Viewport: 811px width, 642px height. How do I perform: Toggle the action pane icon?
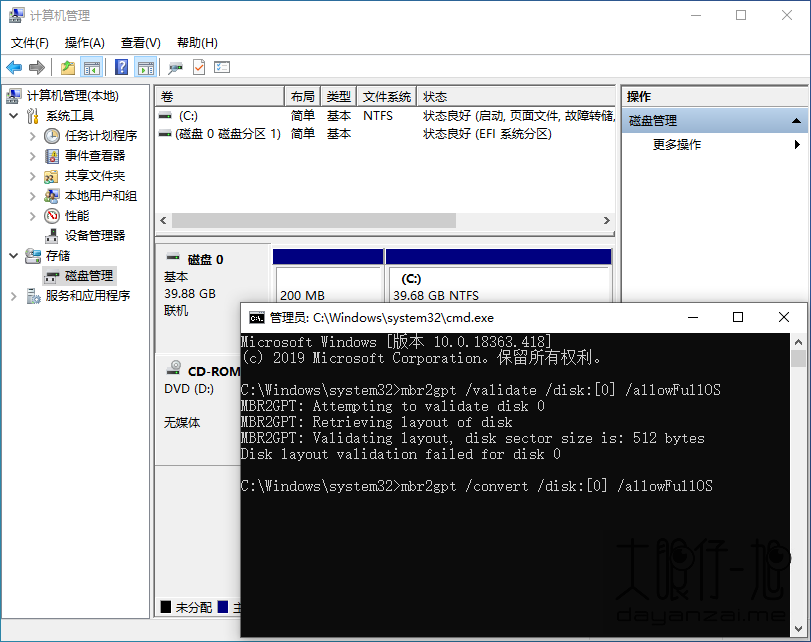click(147, 66)
